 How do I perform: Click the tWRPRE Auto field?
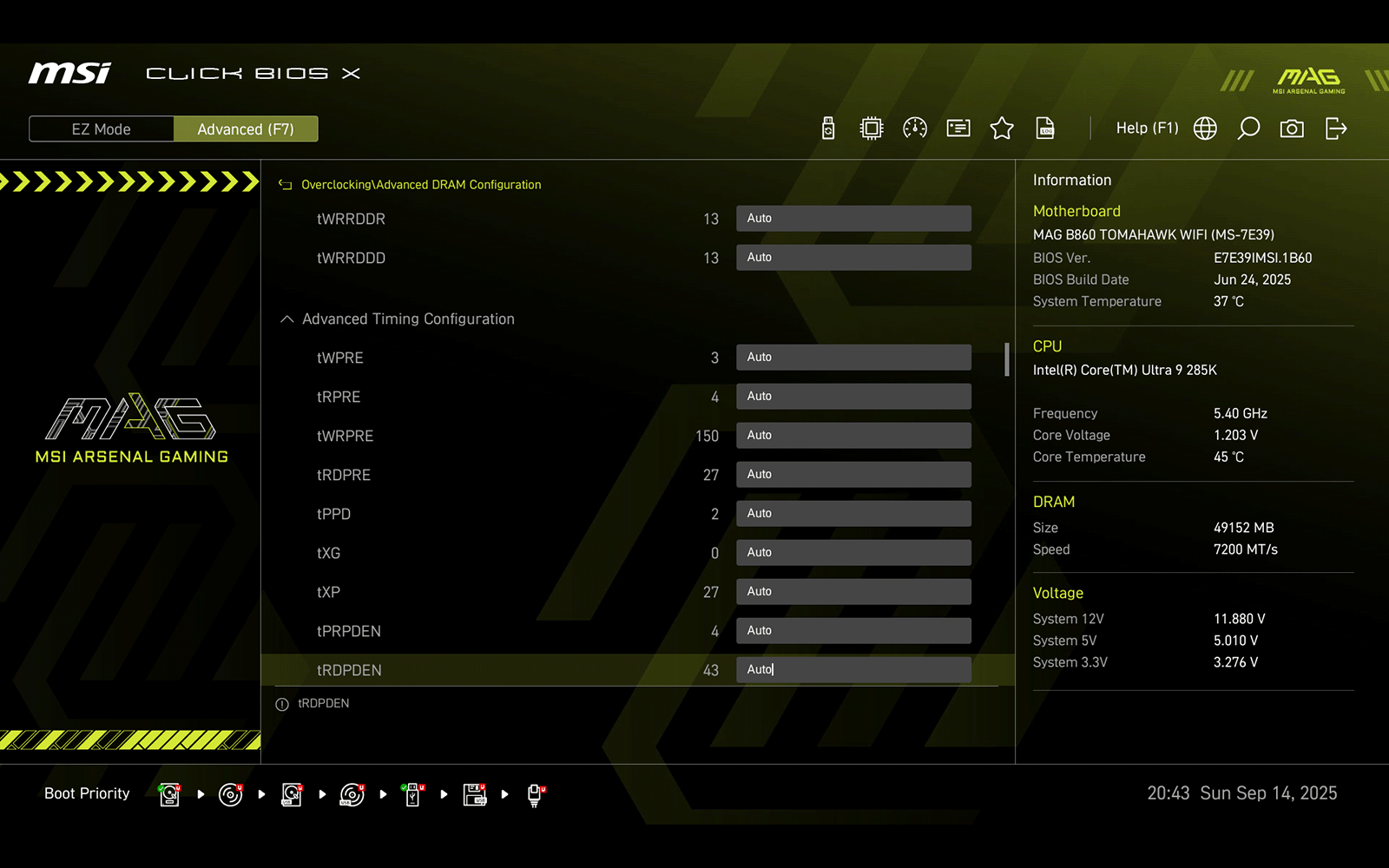853,436
